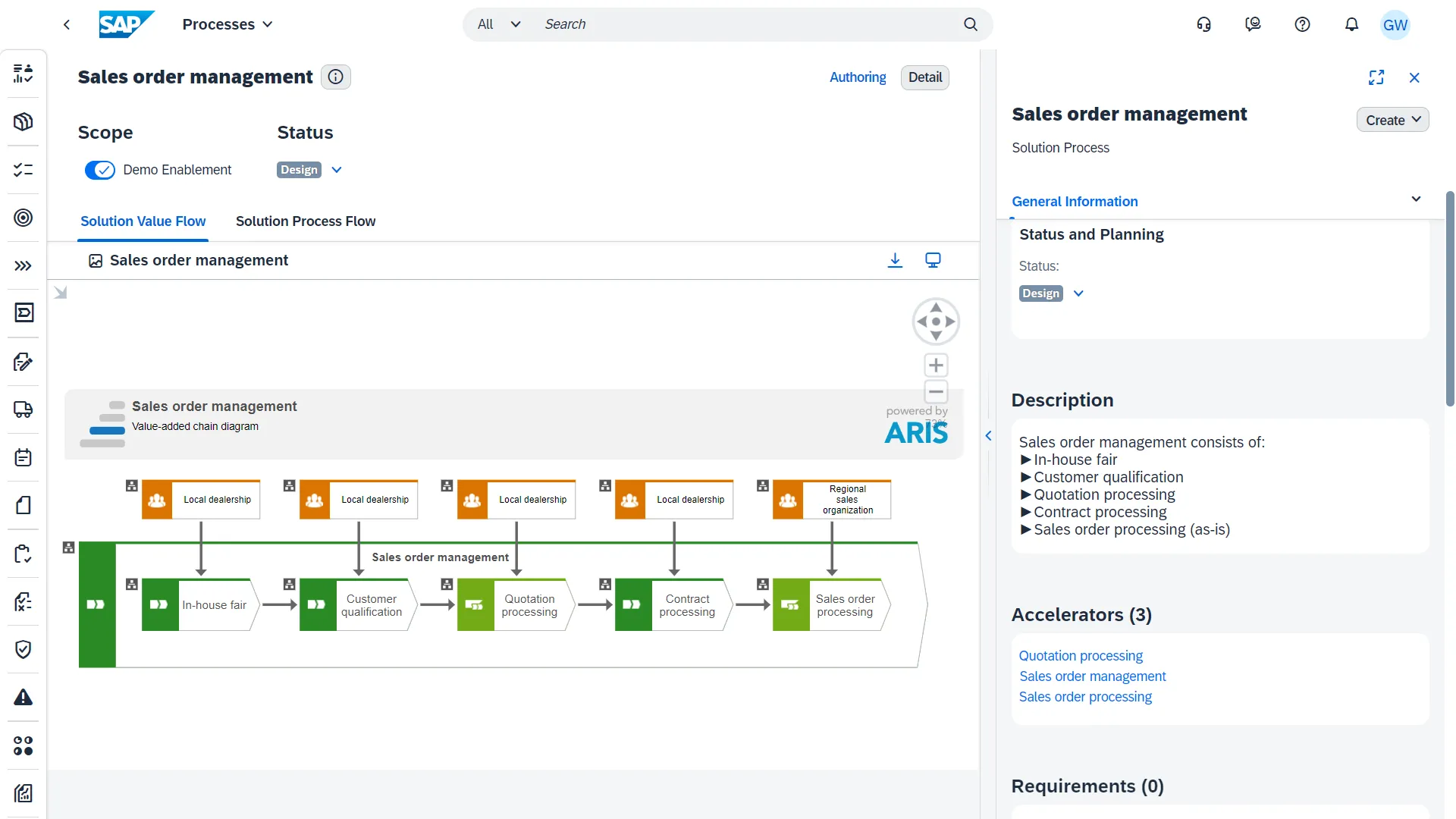Select the Solution Process Flow tab
Image resolution: width=1456 pixels, height=819 pixels.
point(306,221)
